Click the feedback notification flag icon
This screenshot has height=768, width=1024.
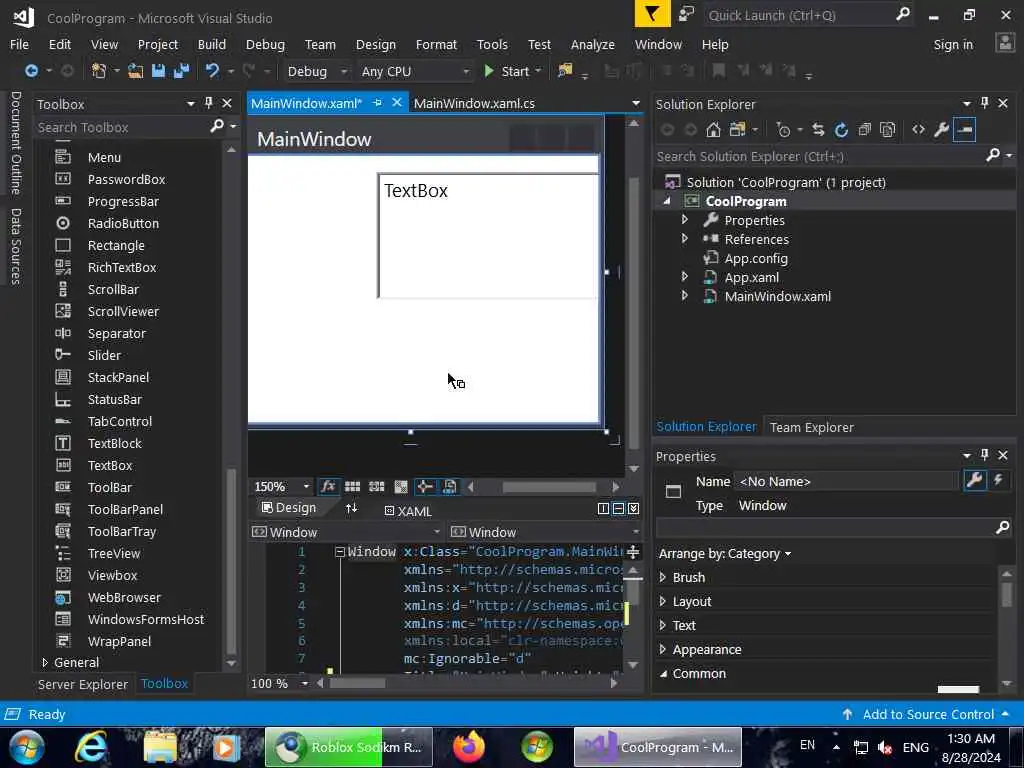coord(652,14)
